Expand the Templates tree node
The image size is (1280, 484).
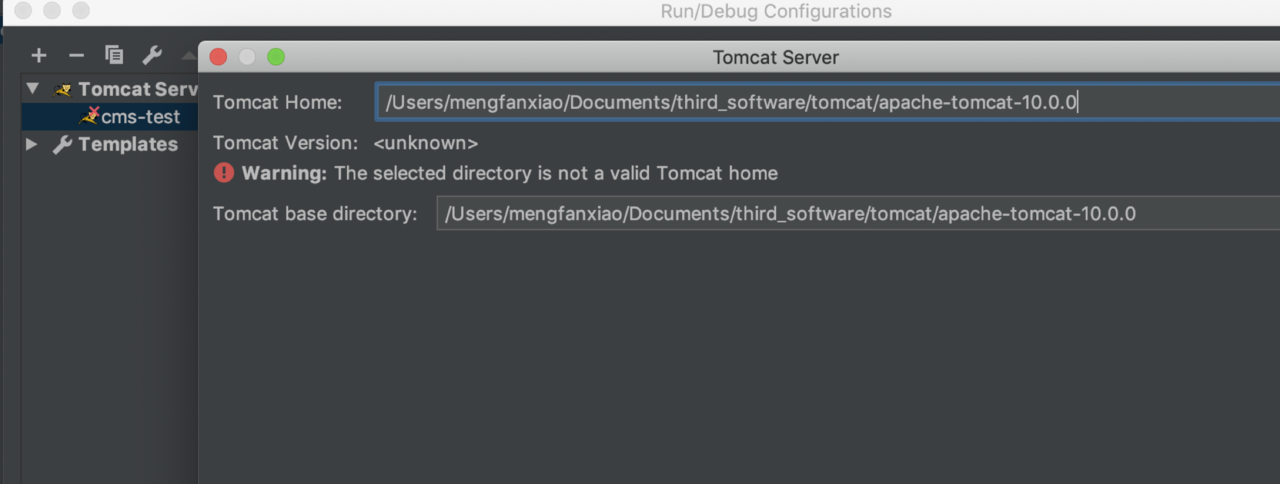(x=32, y=144)
